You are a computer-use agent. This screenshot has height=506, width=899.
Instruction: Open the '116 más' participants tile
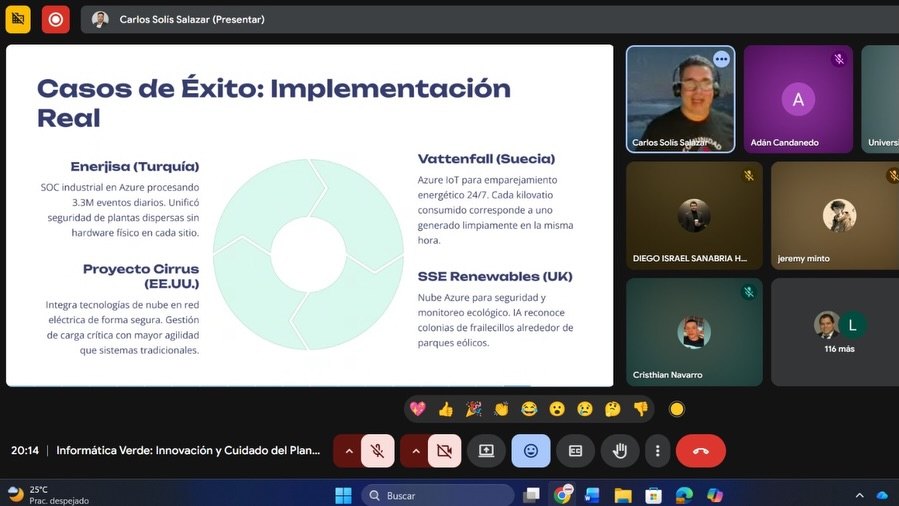[838, 332]
